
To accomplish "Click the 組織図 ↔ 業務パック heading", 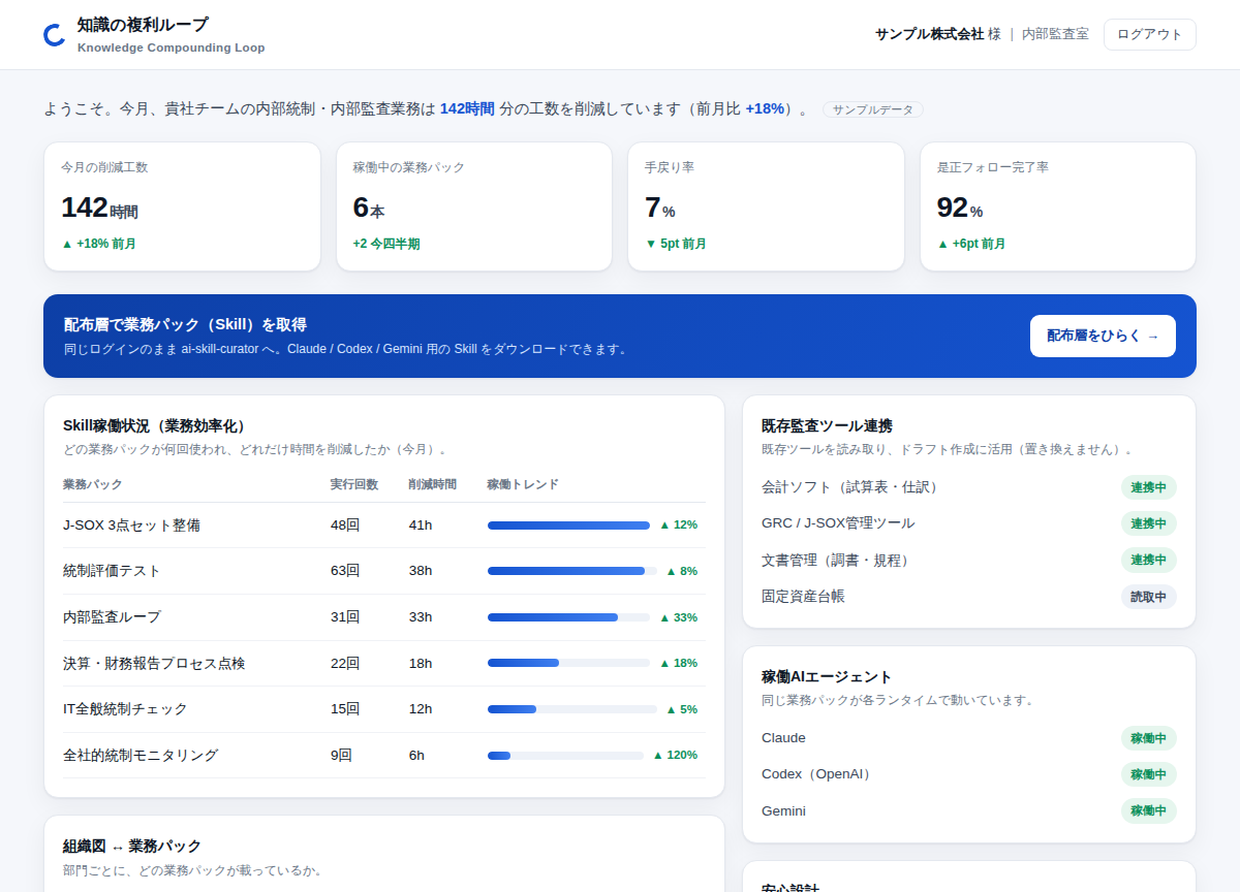I will pyautogui.click(x=132, y=846).
